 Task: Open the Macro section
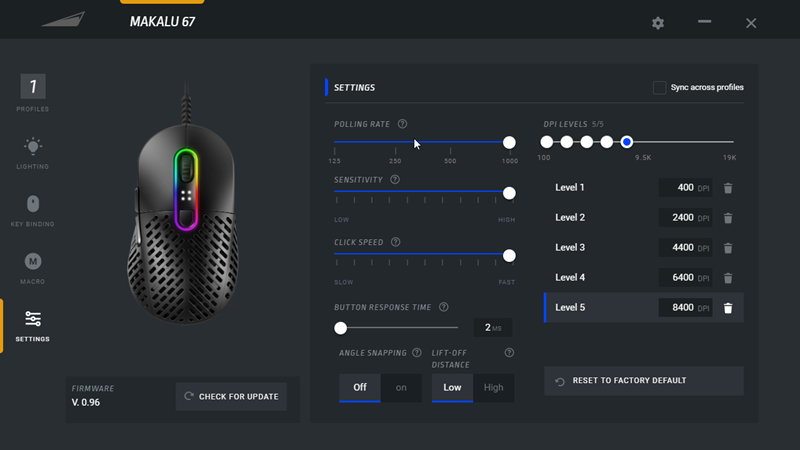33,268
